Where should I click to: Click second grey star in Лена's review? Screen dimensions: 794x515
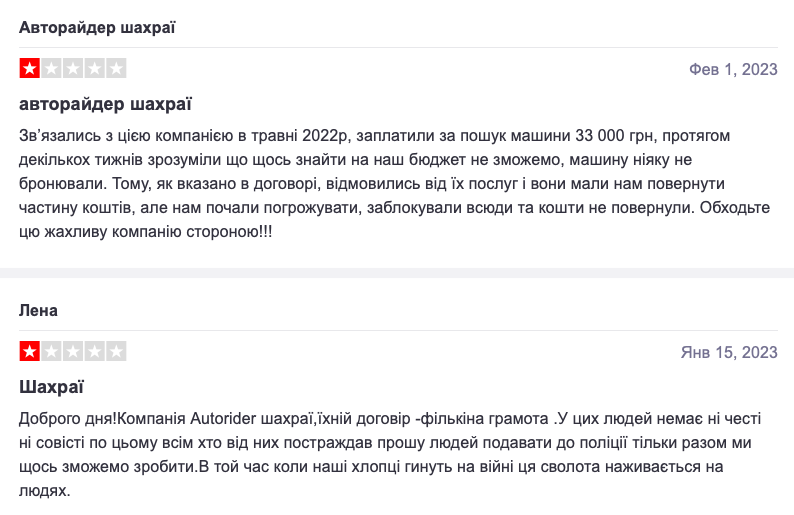pos(51,351)
